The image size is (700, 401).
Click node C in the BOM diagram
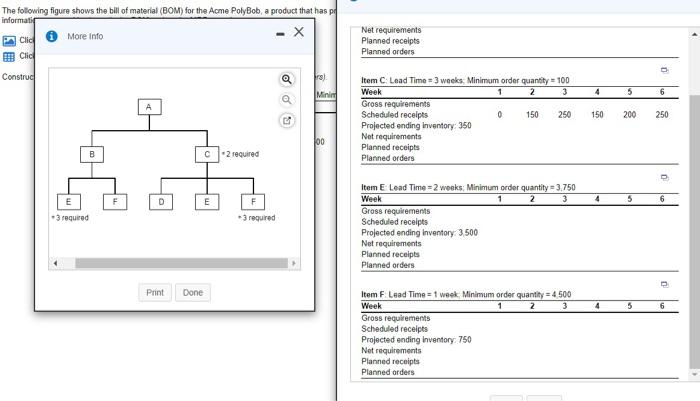(207, 154)
